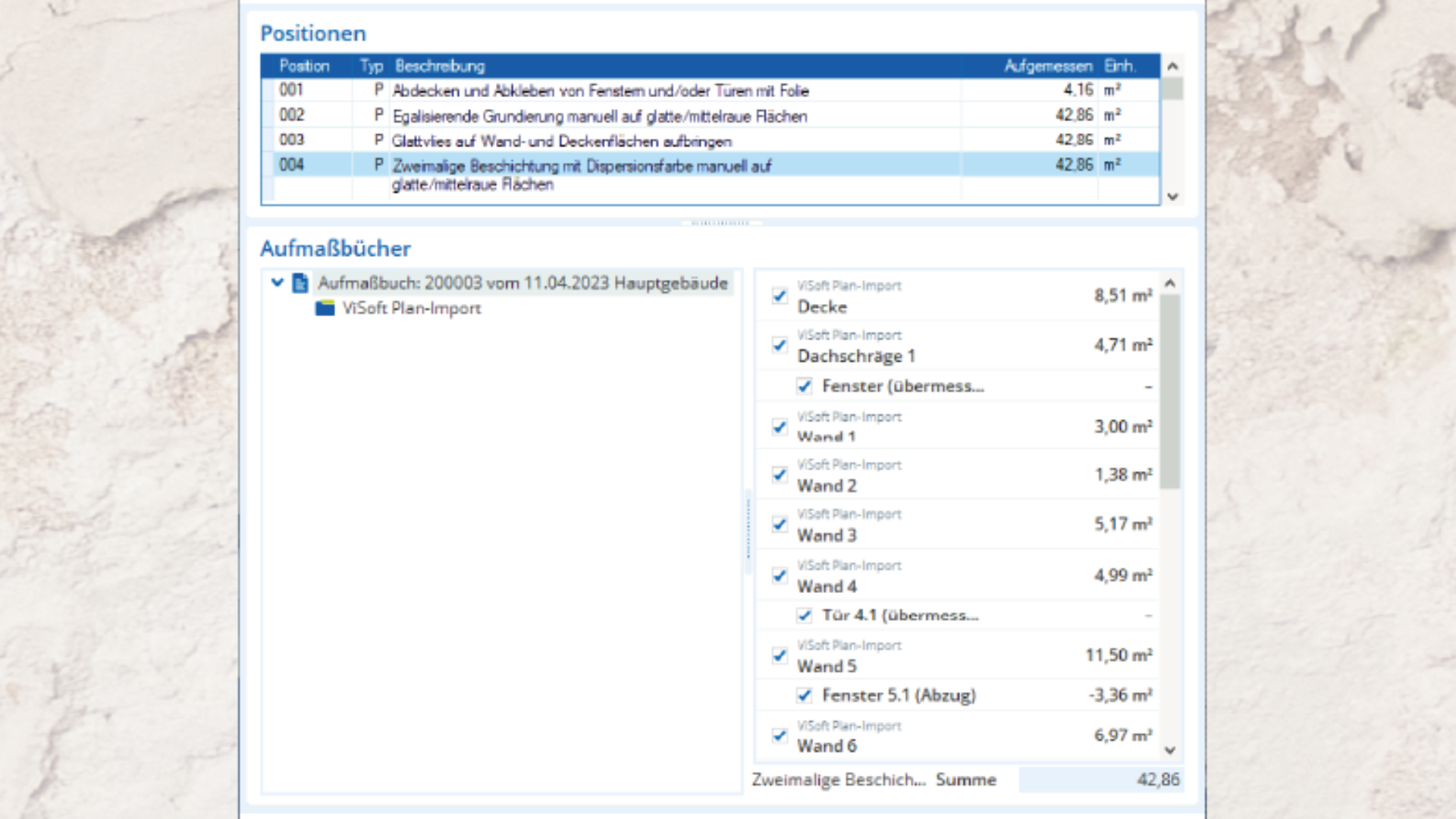The width and height of the screenshot is (1456, 819).
Task: Click the Zweimalige Beschich... summary label
Action: [839, 780]
